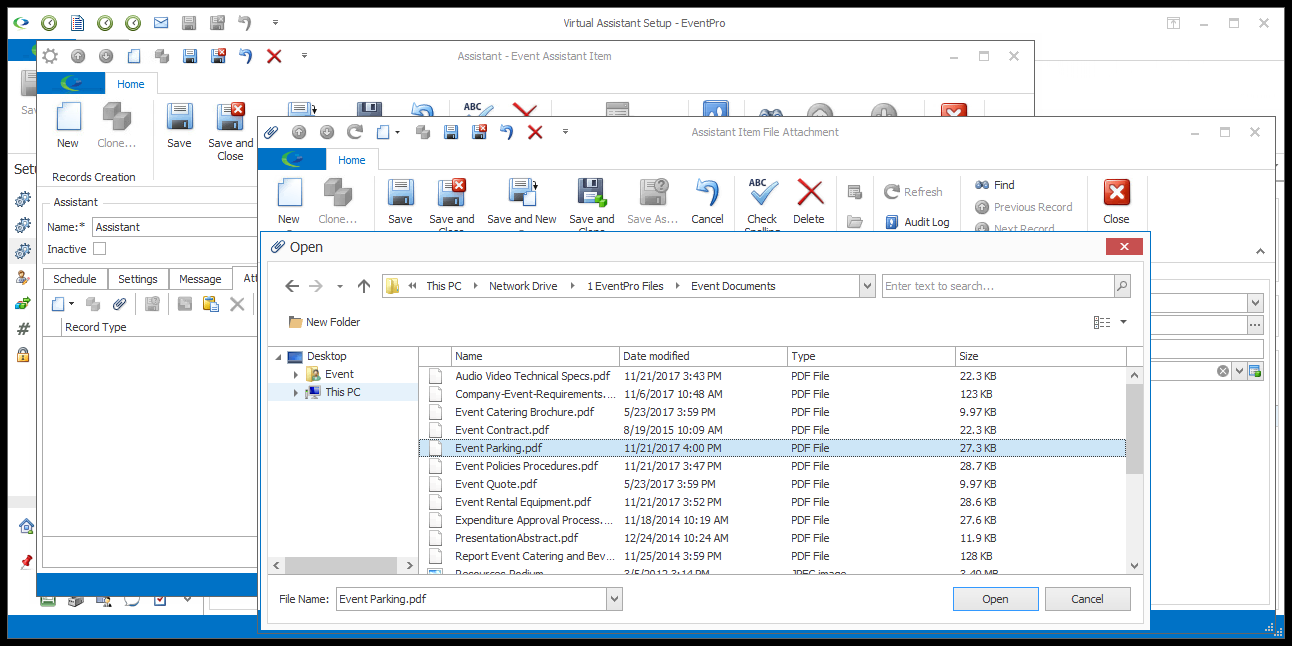Click the New icon in Event Assistant Item ribbon
This screenshot has height=646, width=1292.
point(68,117)
